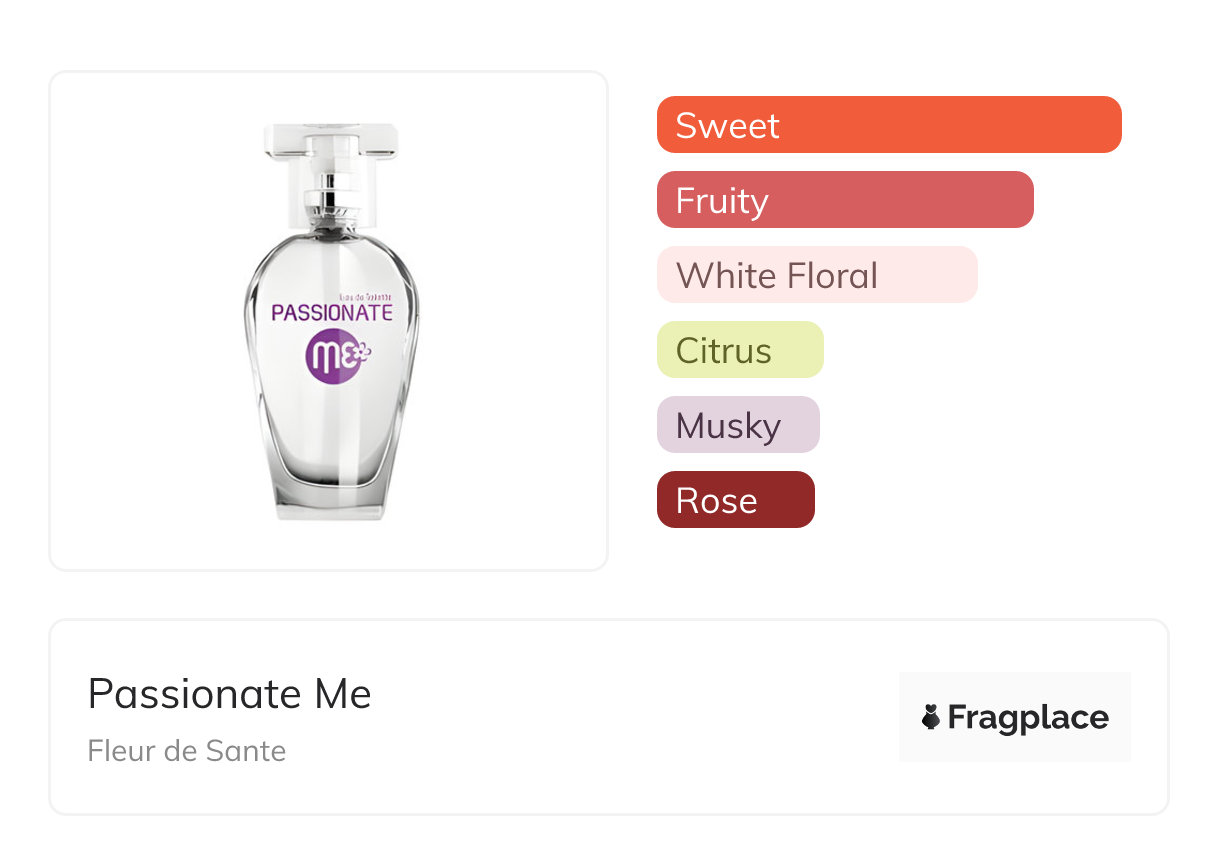Click the letters ME in the purple circle
Screen dimensions: 1218x864
coord(328,358)
